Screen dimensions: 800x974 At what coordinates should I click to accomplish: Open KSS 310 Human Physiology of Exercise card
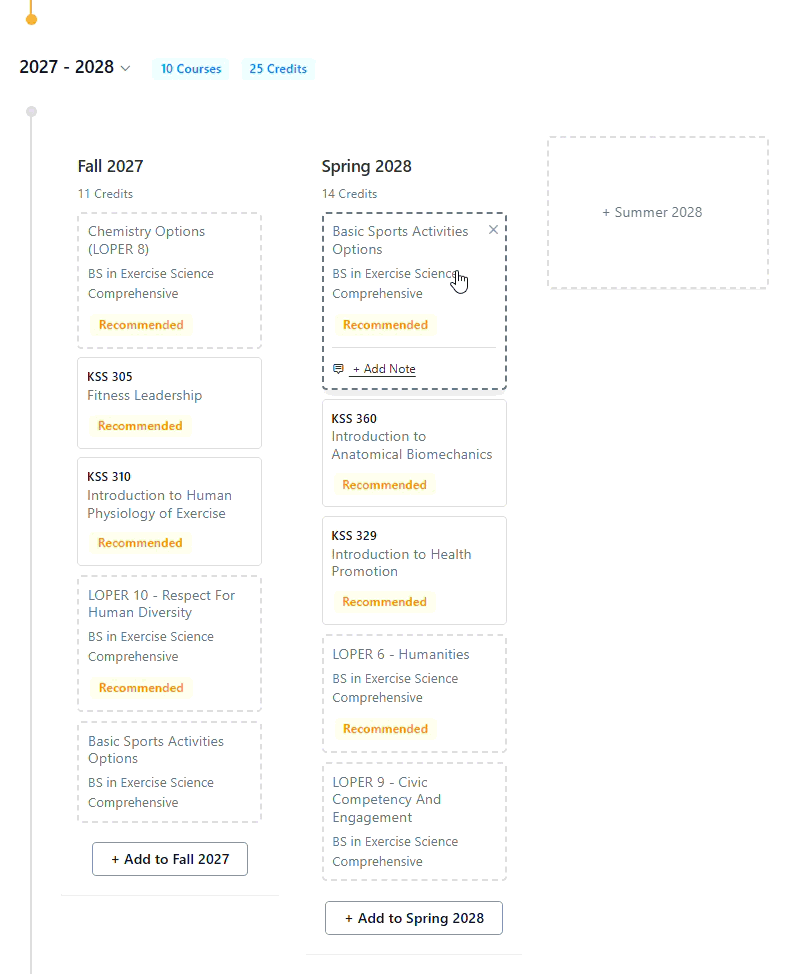coord(170,512)
